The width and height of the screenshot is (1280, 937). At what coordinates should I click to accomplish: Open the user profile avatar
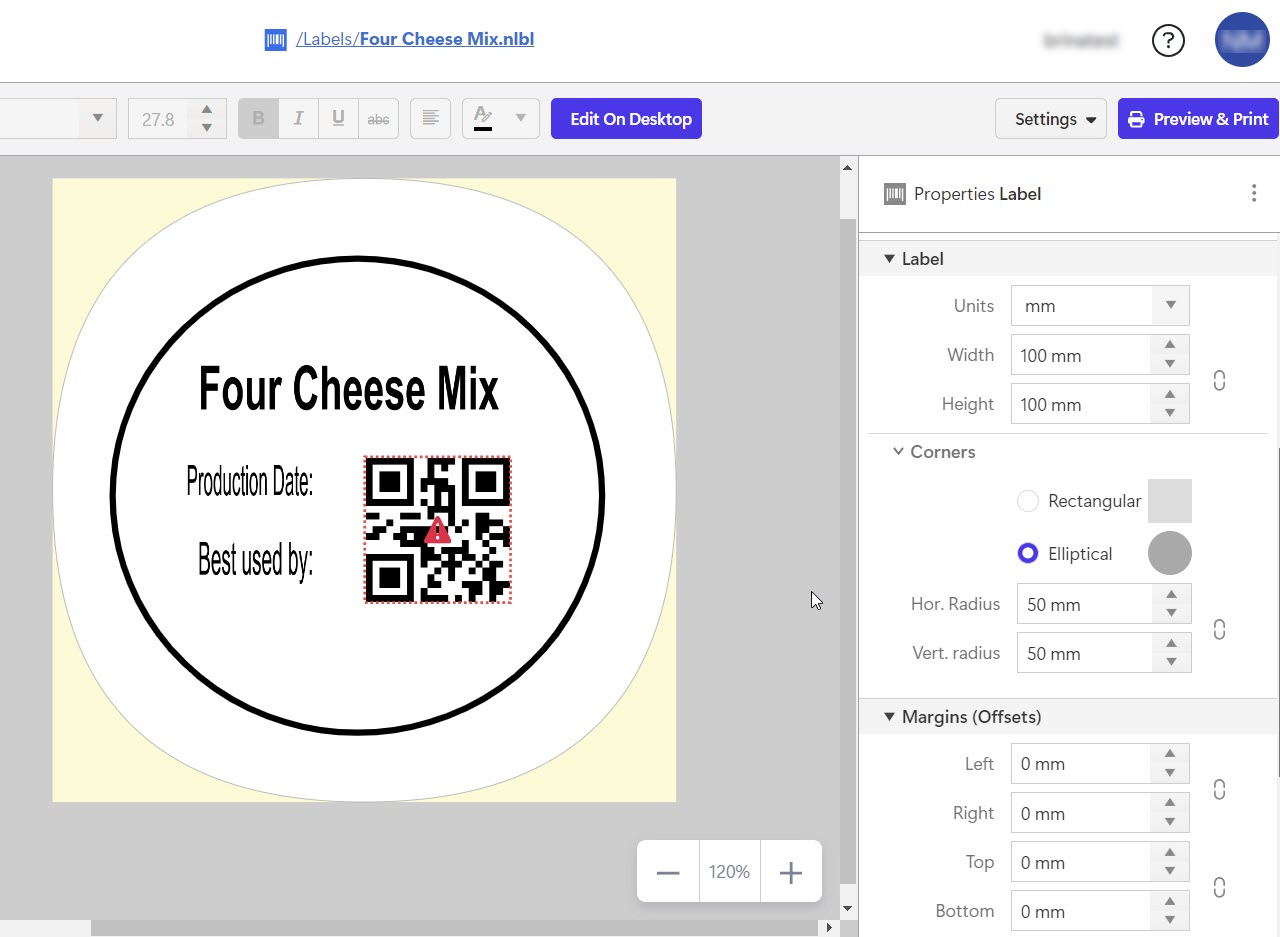point(1242,40)
